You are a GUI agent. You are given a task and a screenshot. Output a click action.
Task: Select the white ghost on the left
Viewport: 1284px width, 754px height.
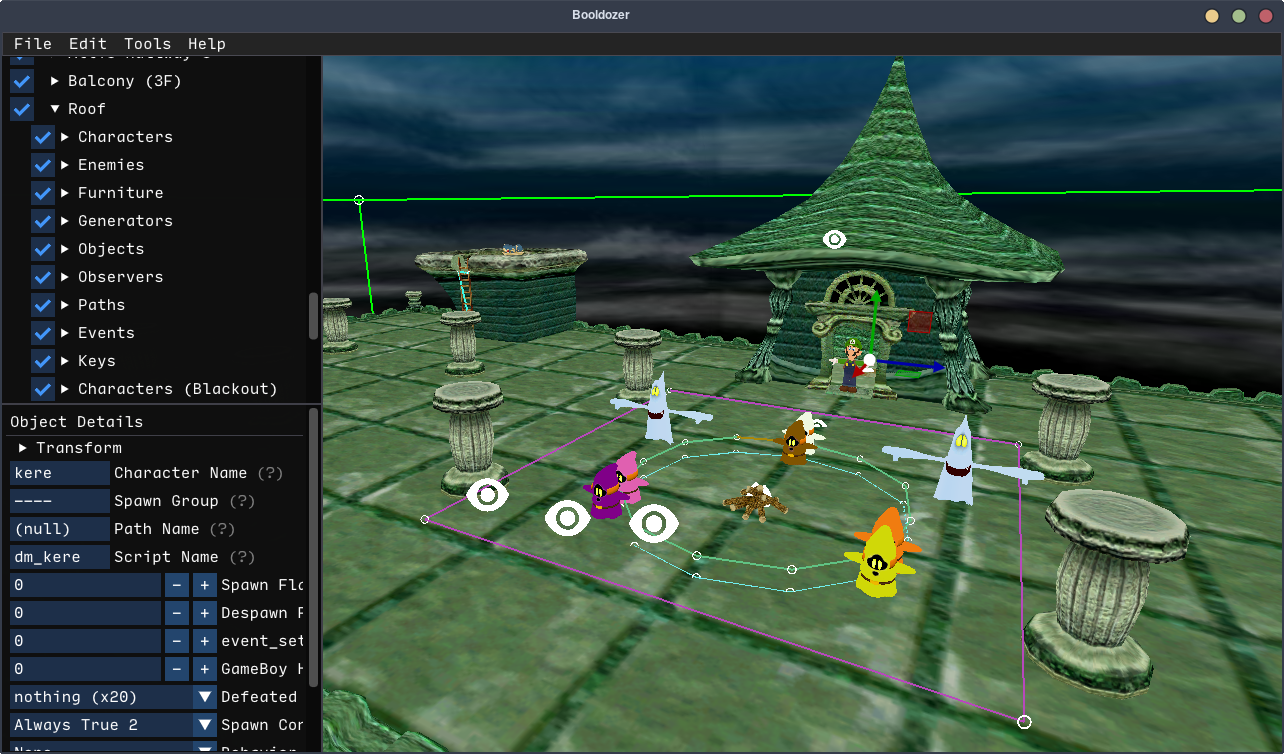[658, 410]
